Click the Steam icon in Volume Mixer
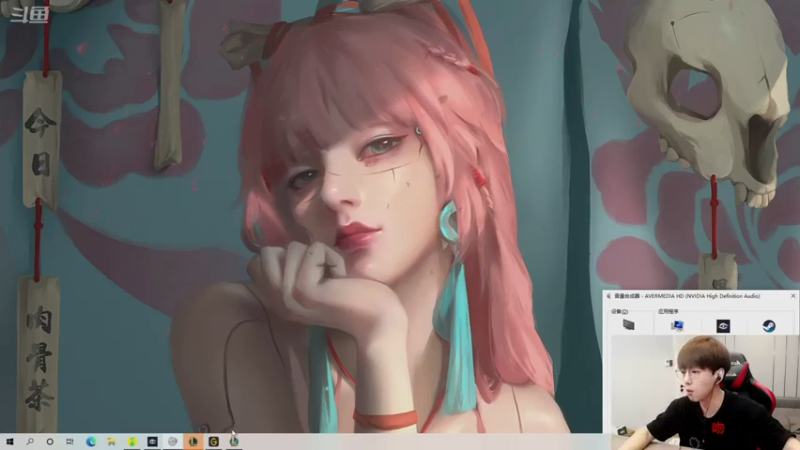Screen dimensions: 800x450 pos(769,326)
